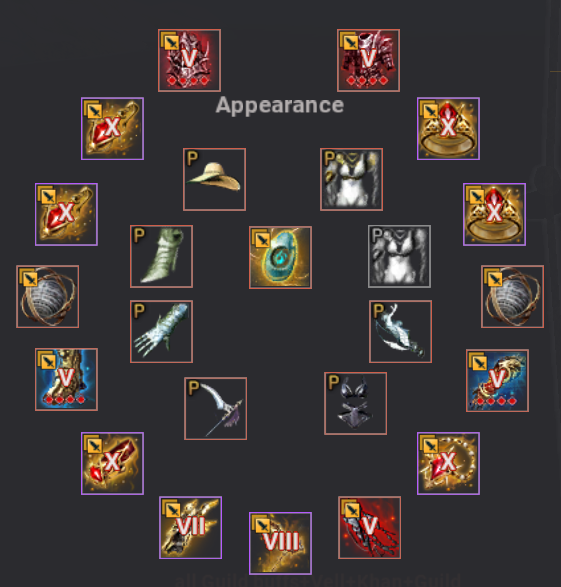Select the green boot appearance slot

(161, 256)
